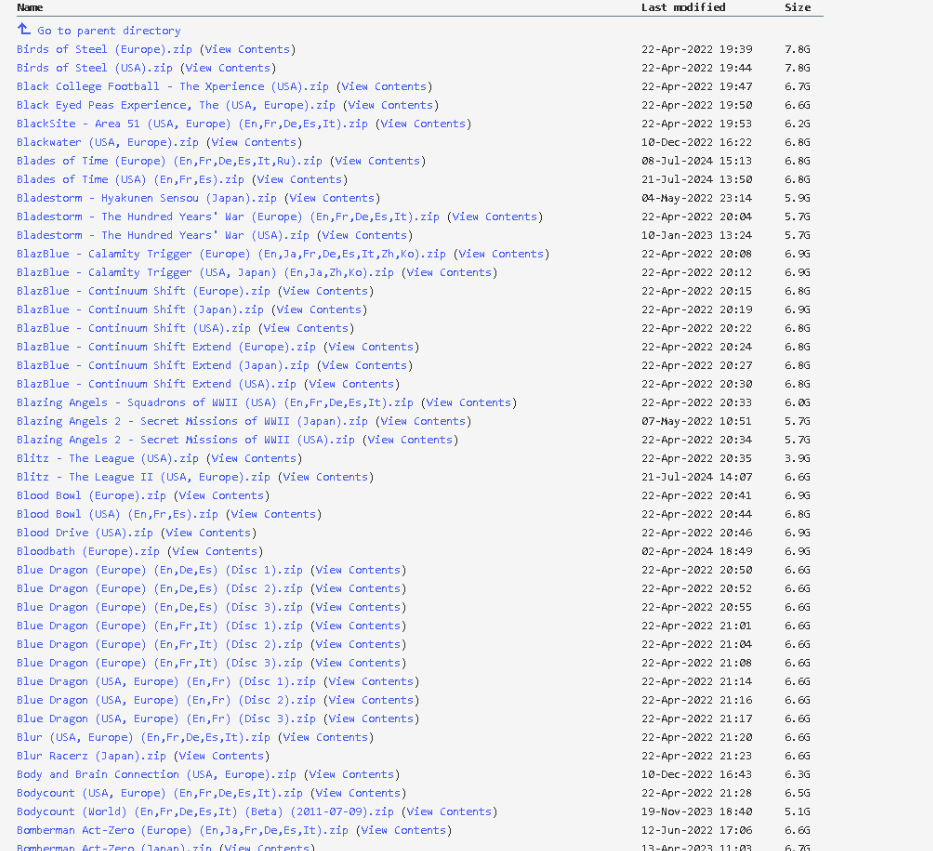Open the 'Go to parent directory' link
Viewport: 933px width, 851px height.
click(x=109, y=31)
